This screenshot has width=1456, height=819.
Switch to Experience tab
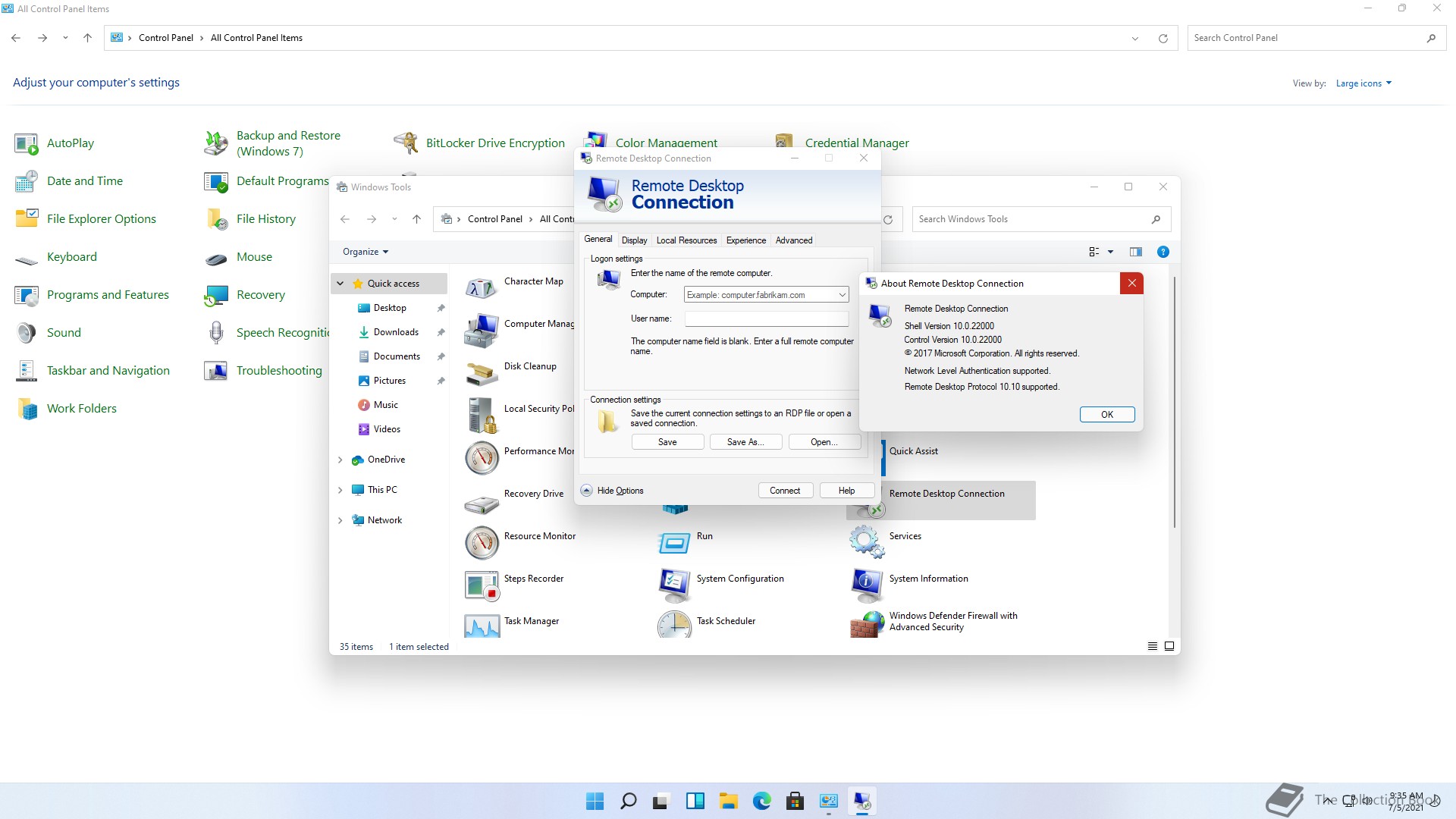pyautogui.click(x=746, y=240)
